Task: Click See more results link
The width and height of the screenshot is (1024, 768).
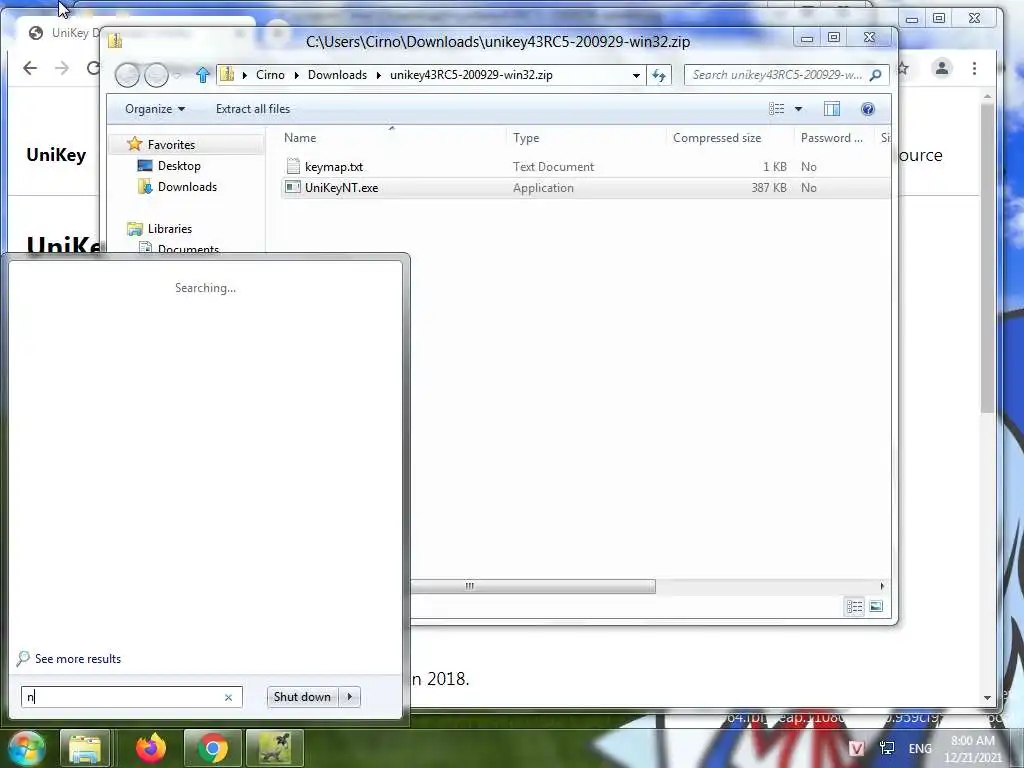Action: click(78, 659)
